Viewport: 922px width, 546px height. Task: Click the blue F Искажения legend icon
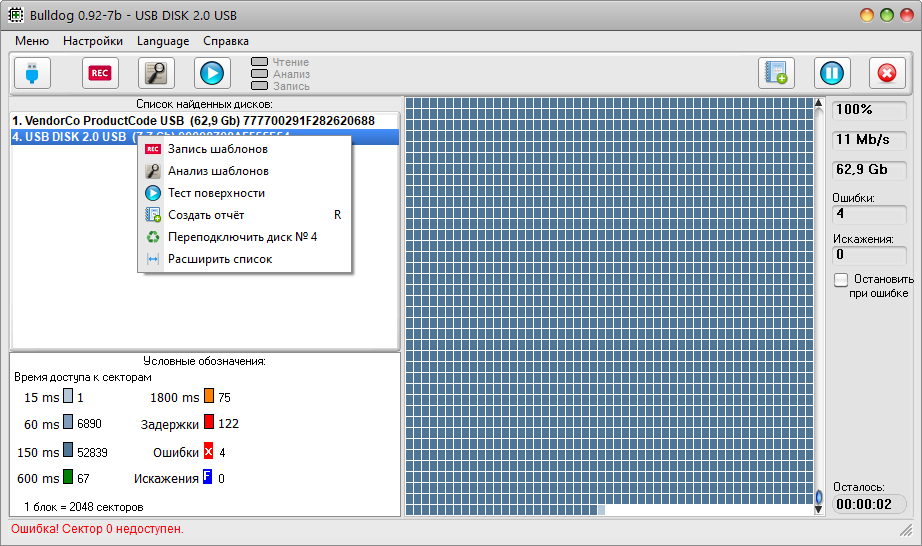coord(208,476)
